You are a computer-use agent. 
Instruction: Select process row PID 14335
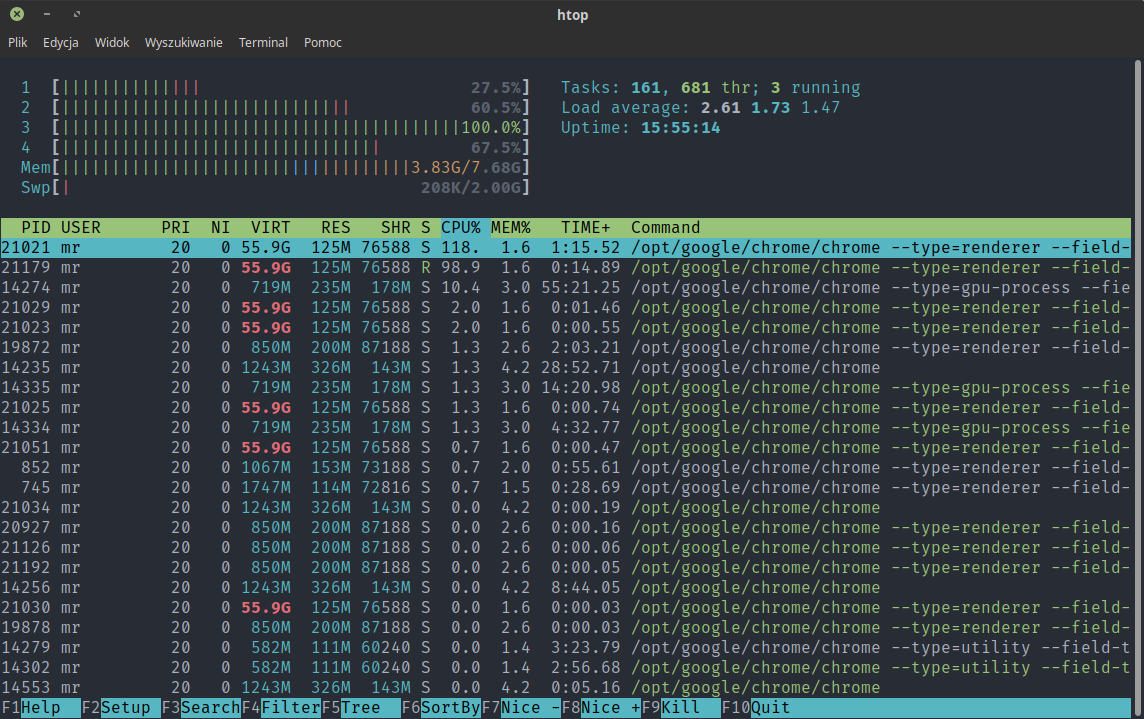pyautogui.click(x=566, y=388)
